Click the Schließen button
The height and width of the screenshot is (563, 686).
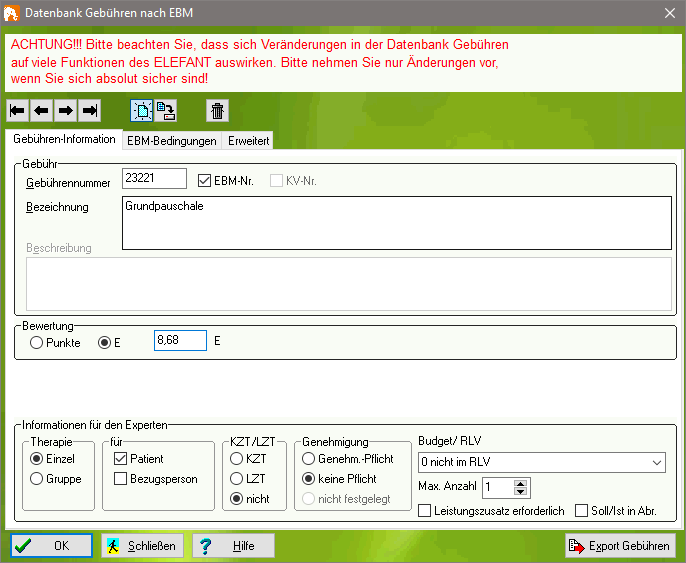[x=142, y=546]
